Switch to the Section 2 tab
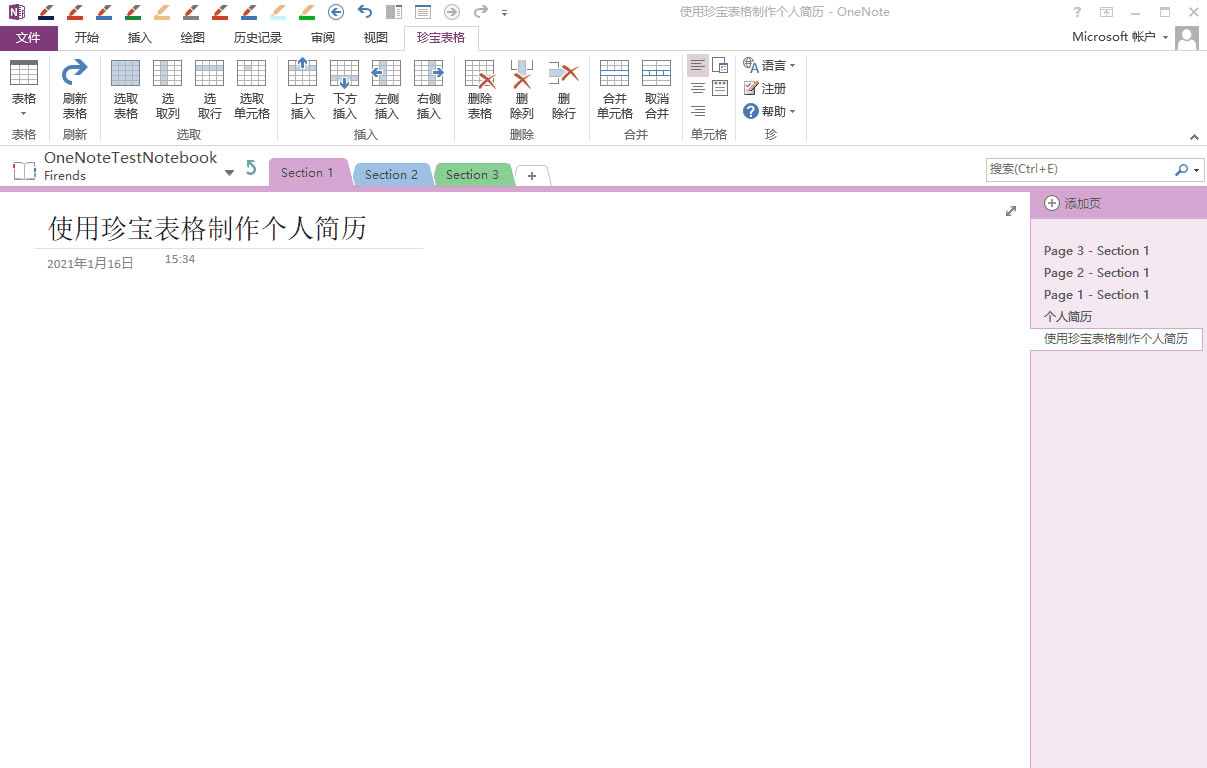1207x768 pixels. click(x=392, y=173)
